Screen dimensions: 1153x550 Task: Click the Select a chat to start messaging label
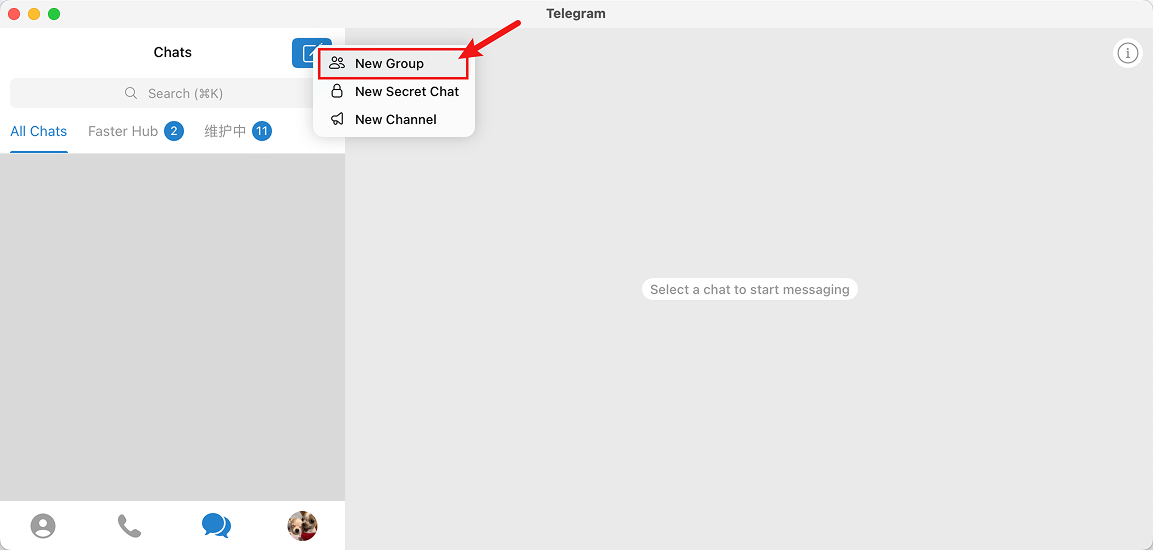[x=749, y=289]
